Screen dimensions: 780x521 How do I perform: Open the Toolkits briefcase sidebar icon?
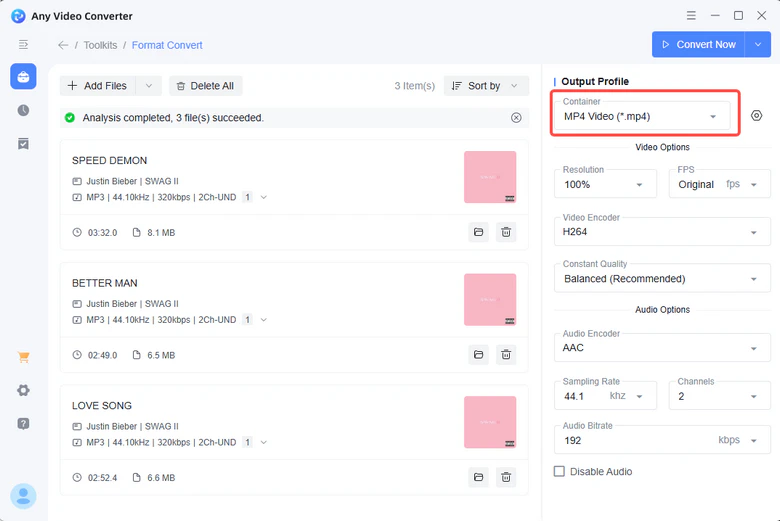[23, 77]
